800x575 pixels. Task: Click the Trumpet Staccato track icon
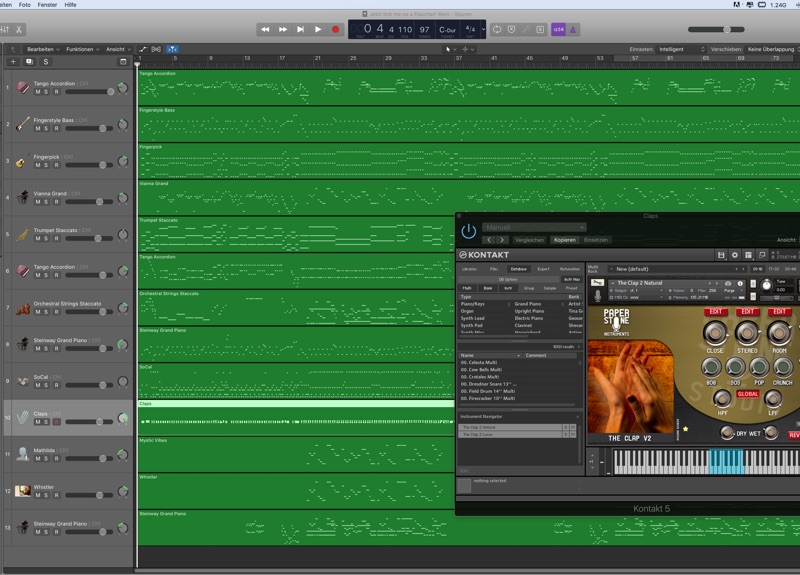(x=22, y=234)
